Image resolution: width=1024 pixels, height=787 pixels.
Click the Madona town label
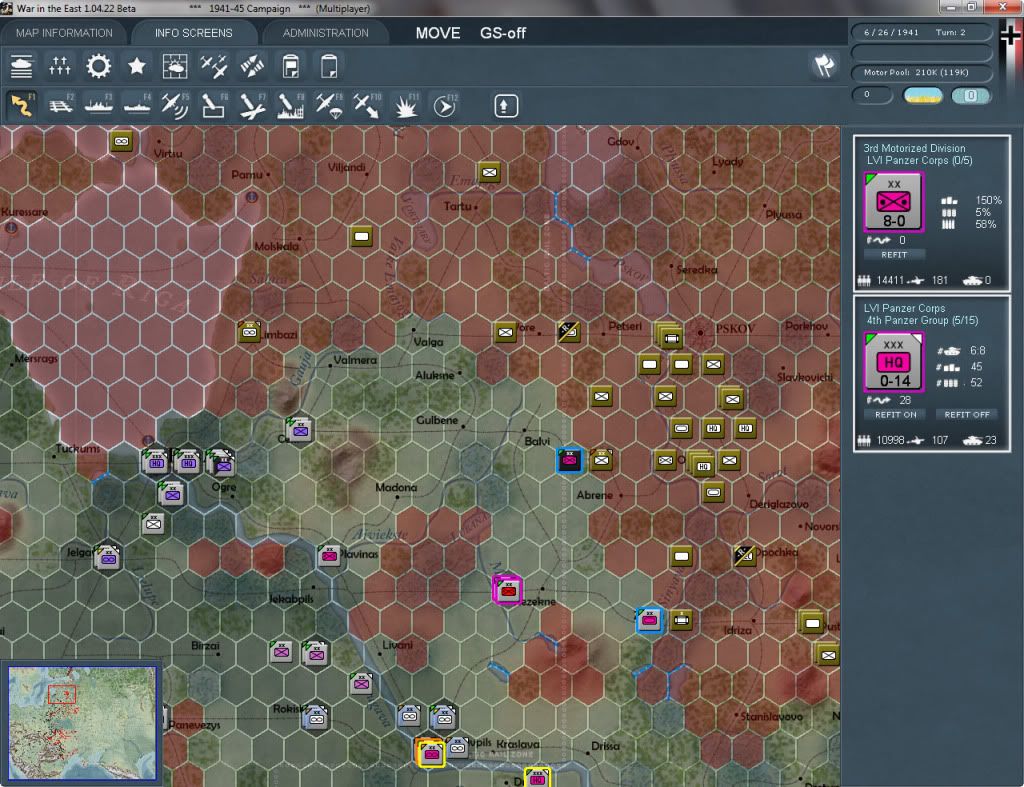[396, 487]
